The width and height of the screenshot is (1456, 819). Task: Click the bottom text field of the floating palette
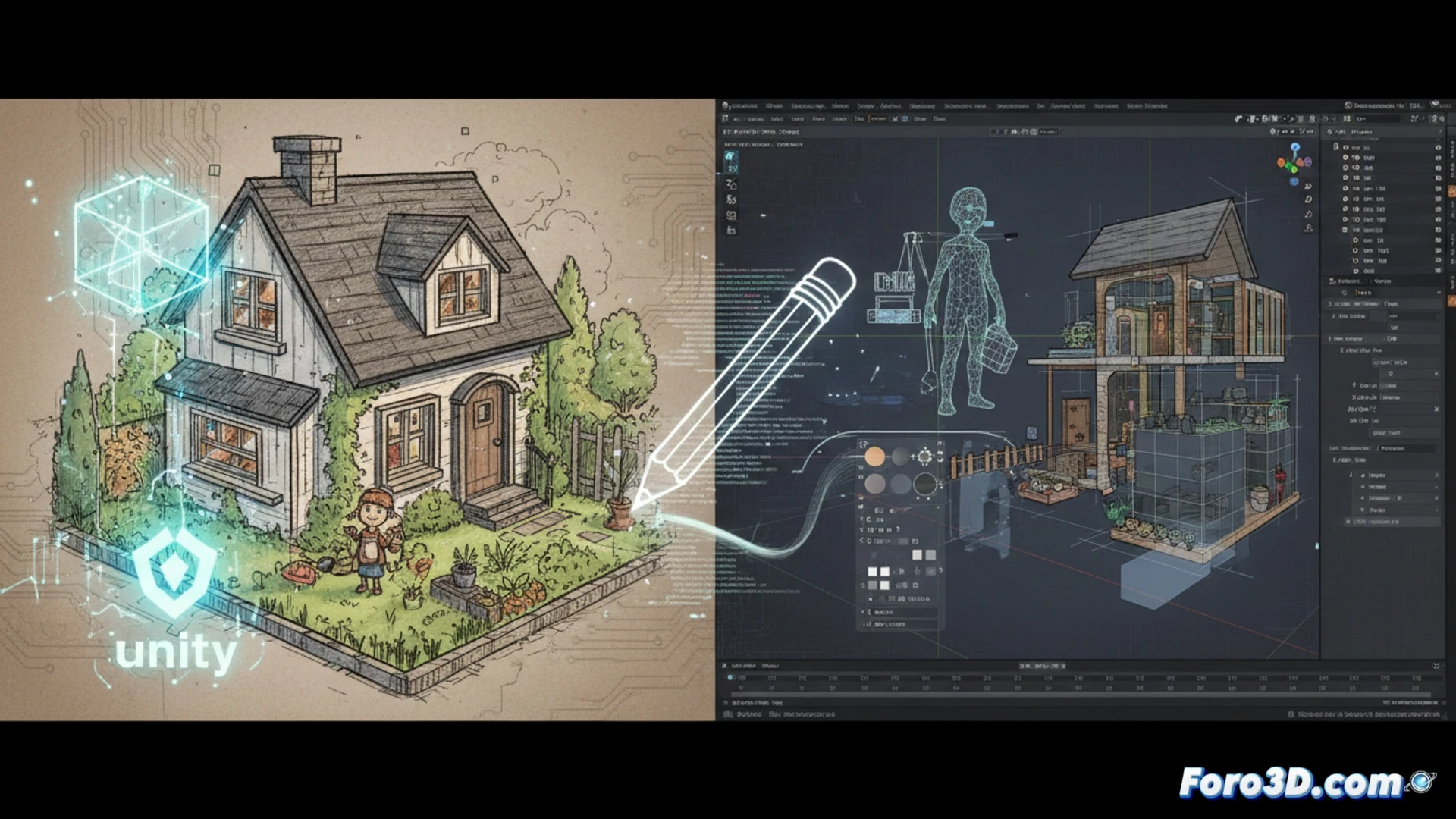tap(901, 624)
